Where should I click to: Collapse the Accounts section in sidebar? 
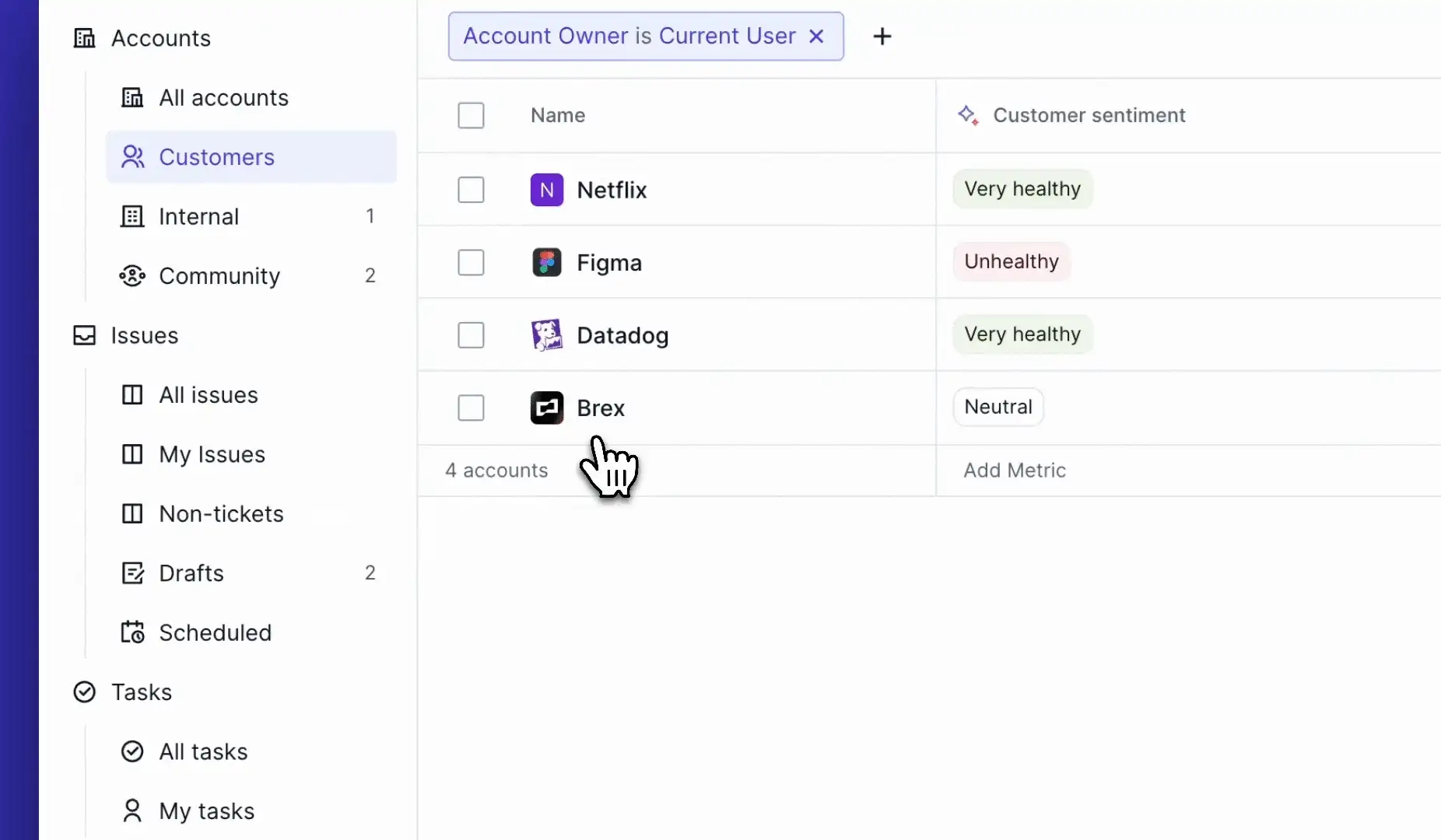[x=142, y=38]
